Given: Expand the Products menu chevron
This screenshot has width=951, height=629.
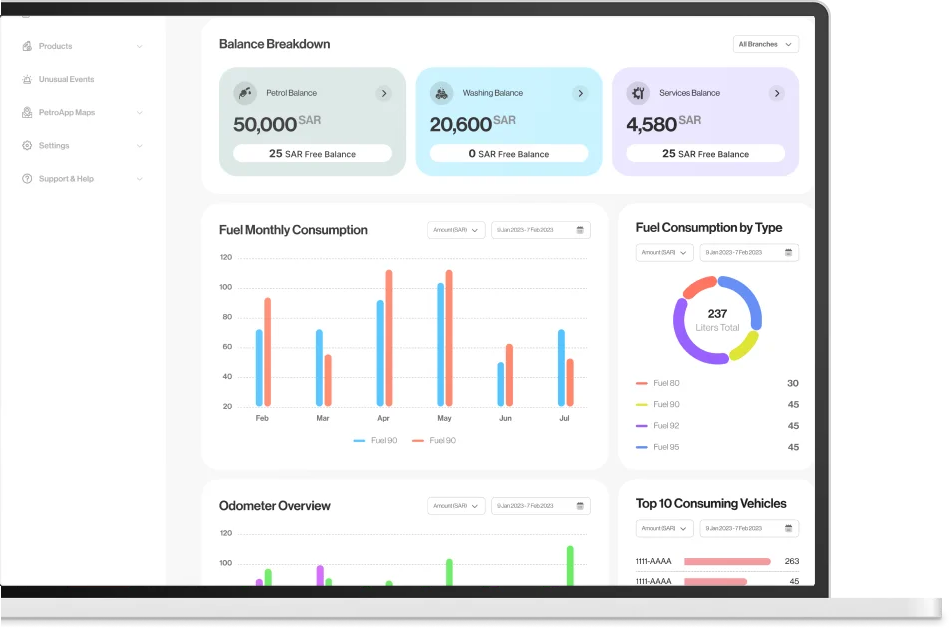Looking at the screenshot, I should point(140,46).
